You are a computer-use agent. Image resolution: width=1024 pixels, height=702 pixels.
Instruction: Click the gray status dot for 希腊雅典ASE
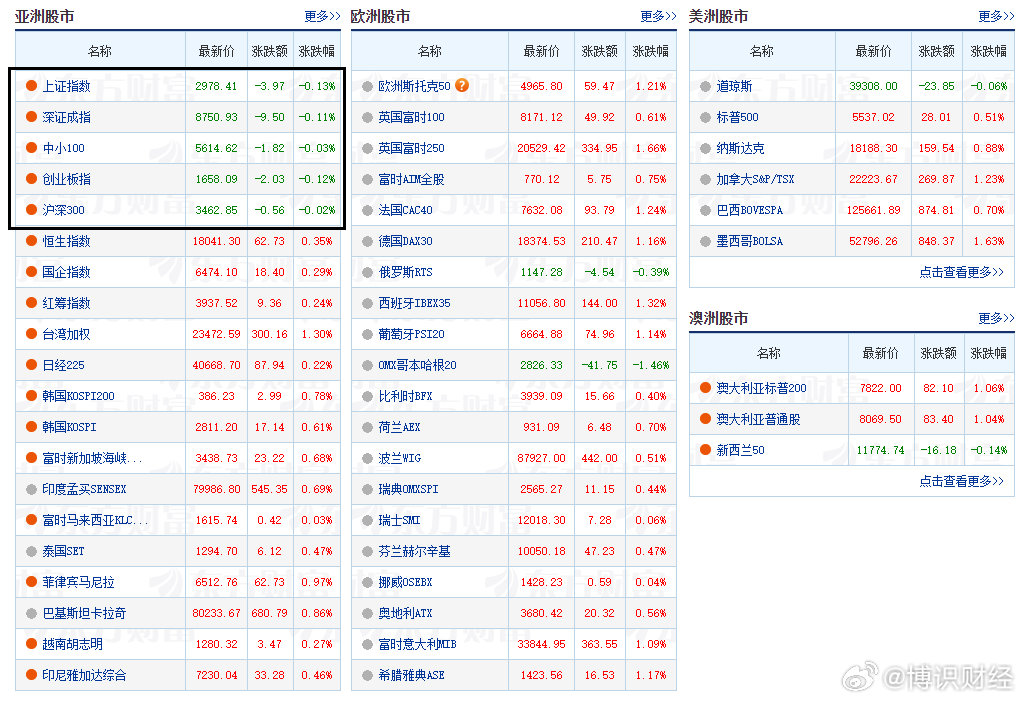click(368, 676)
